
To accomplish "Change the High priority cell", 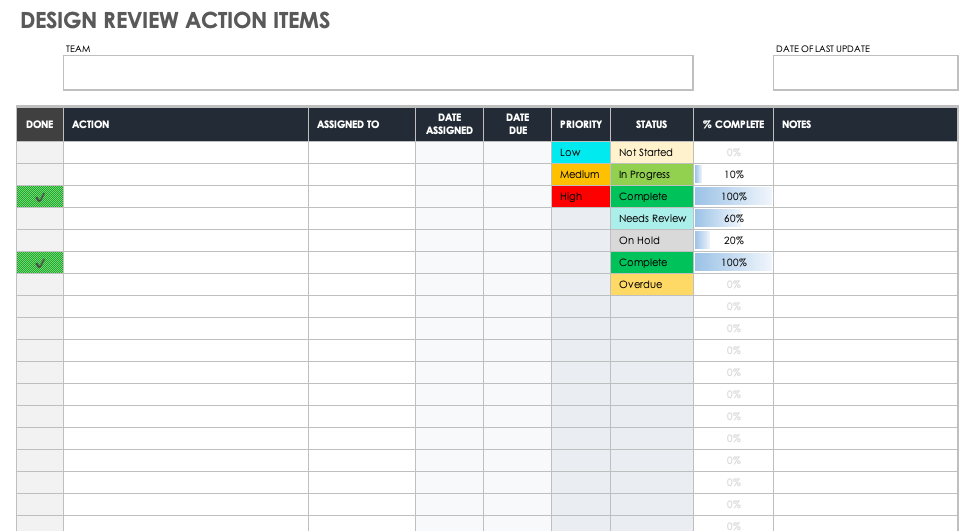I will tap(580, 197).
